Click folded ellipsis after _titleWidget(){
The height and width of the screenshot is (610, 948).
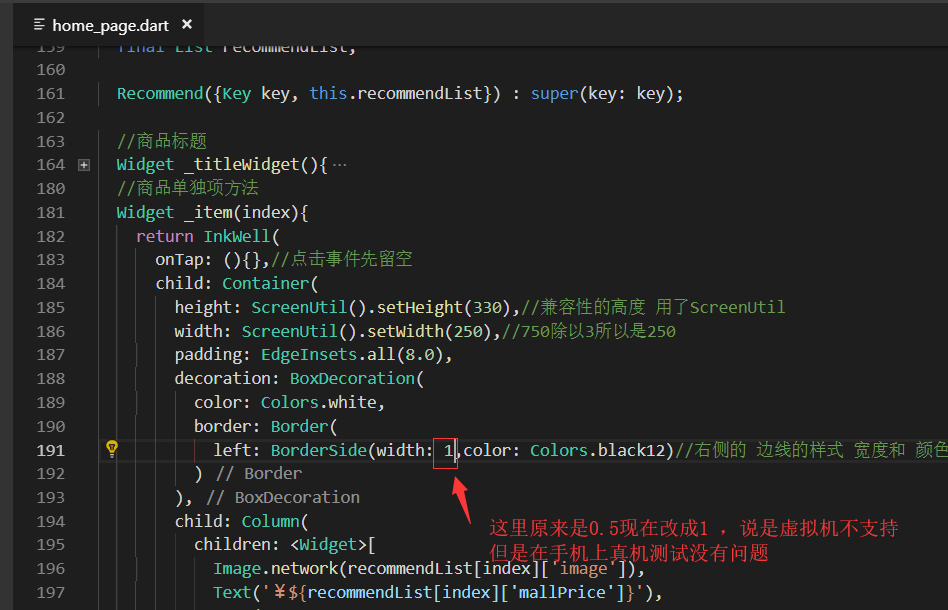pyautogui.click(x=340, y=165)
